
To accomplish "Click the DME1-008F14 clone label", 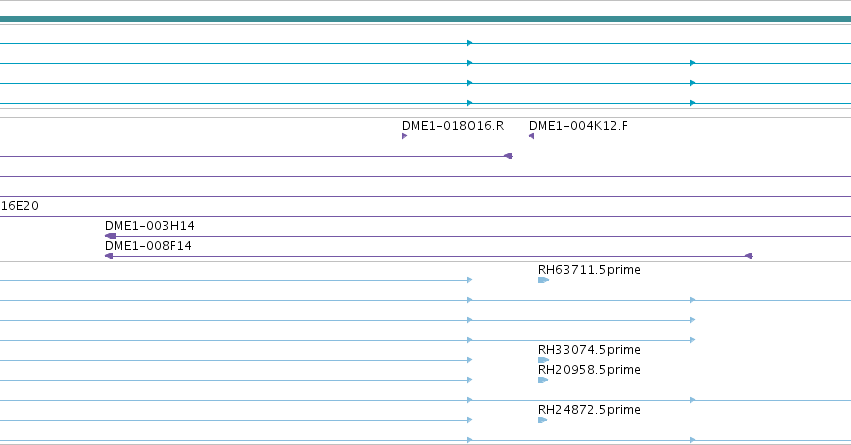I will point(148,246).
